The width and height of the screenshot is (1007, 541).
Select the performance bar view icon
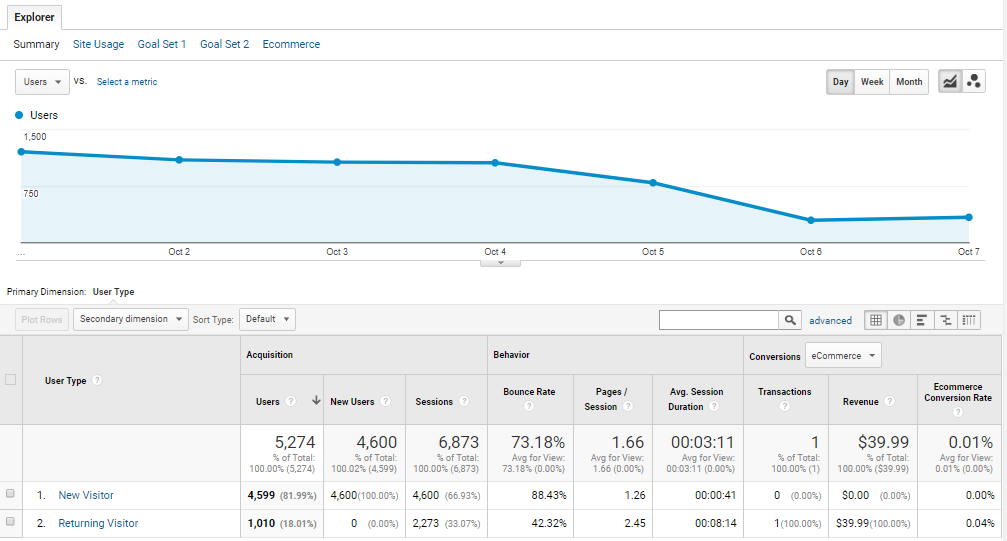922,320
